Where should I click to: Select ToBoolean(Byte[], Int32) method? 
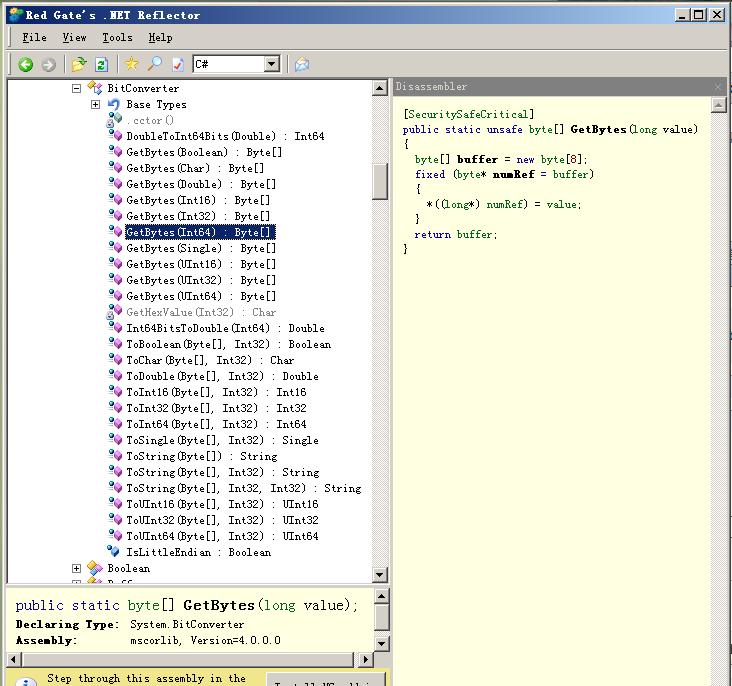tap(228, 344)
